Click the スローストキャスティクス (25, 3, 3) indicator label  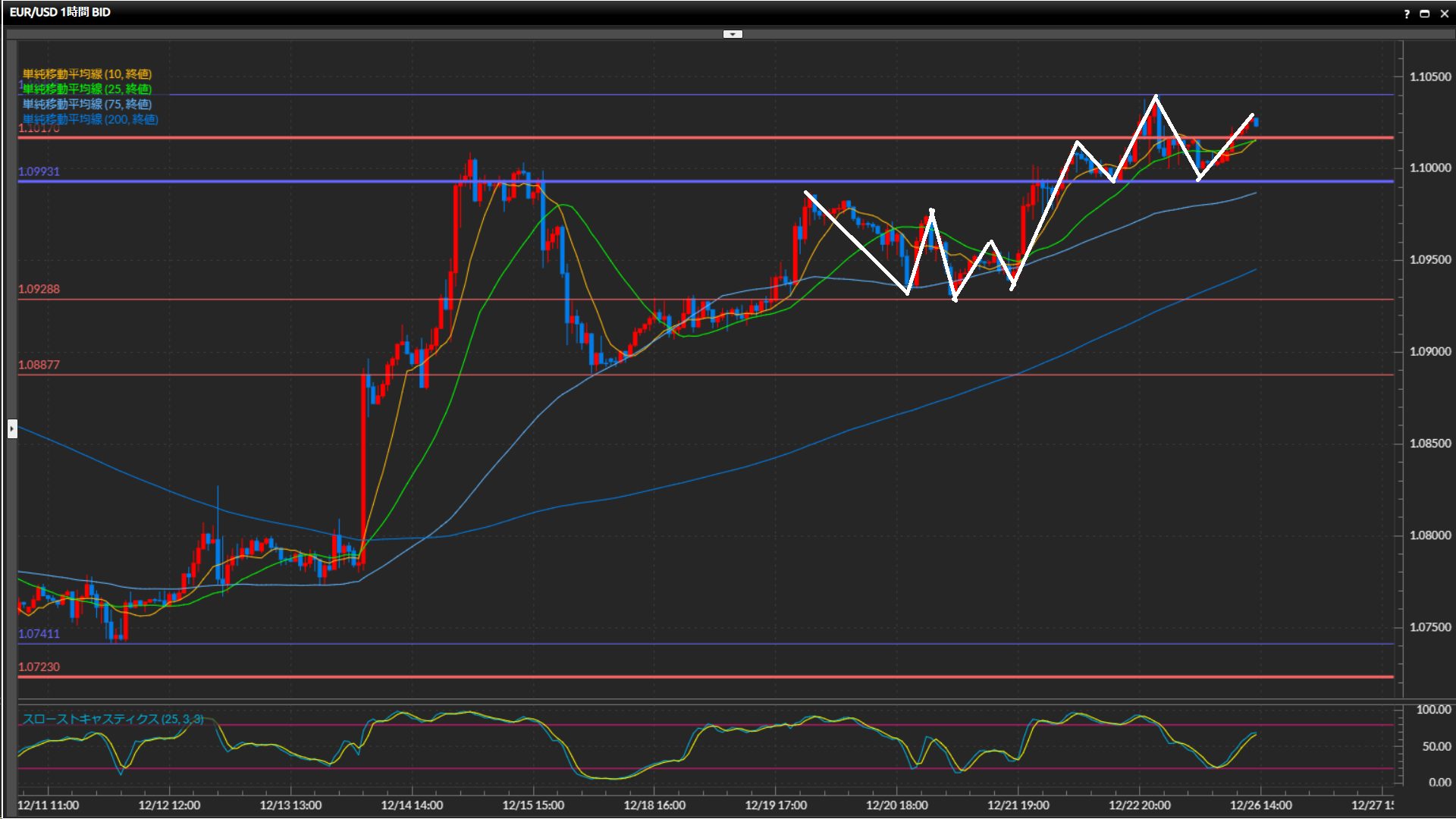(112, 719)
